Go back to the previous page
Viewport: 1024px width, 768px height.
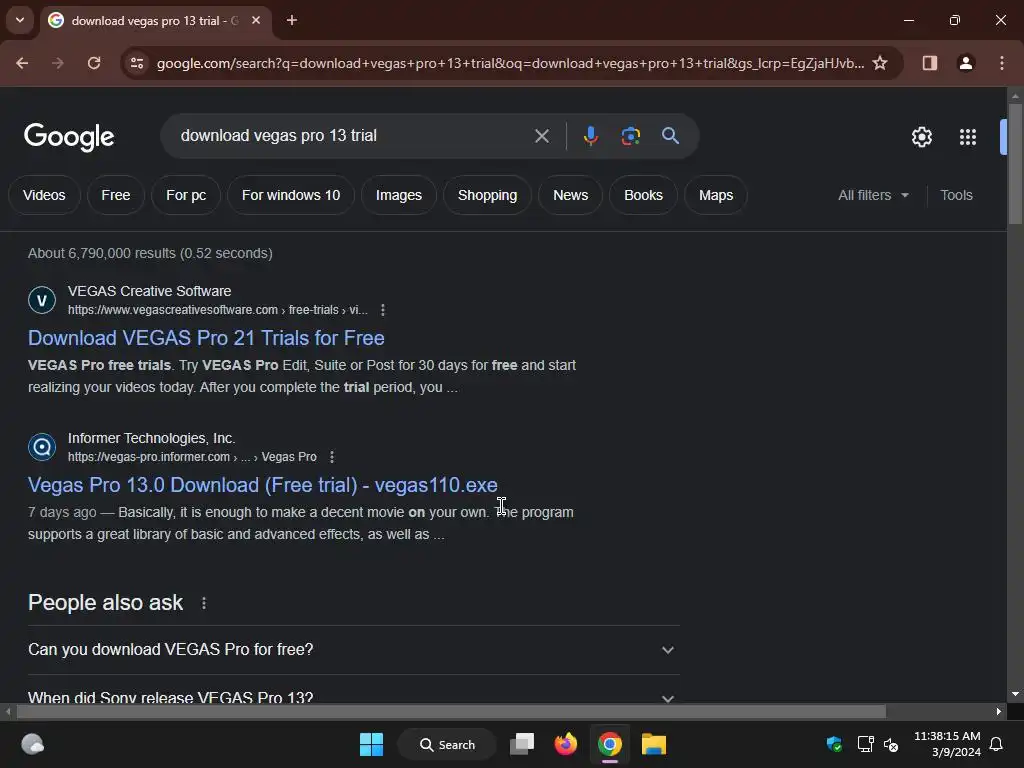(22, 63)
